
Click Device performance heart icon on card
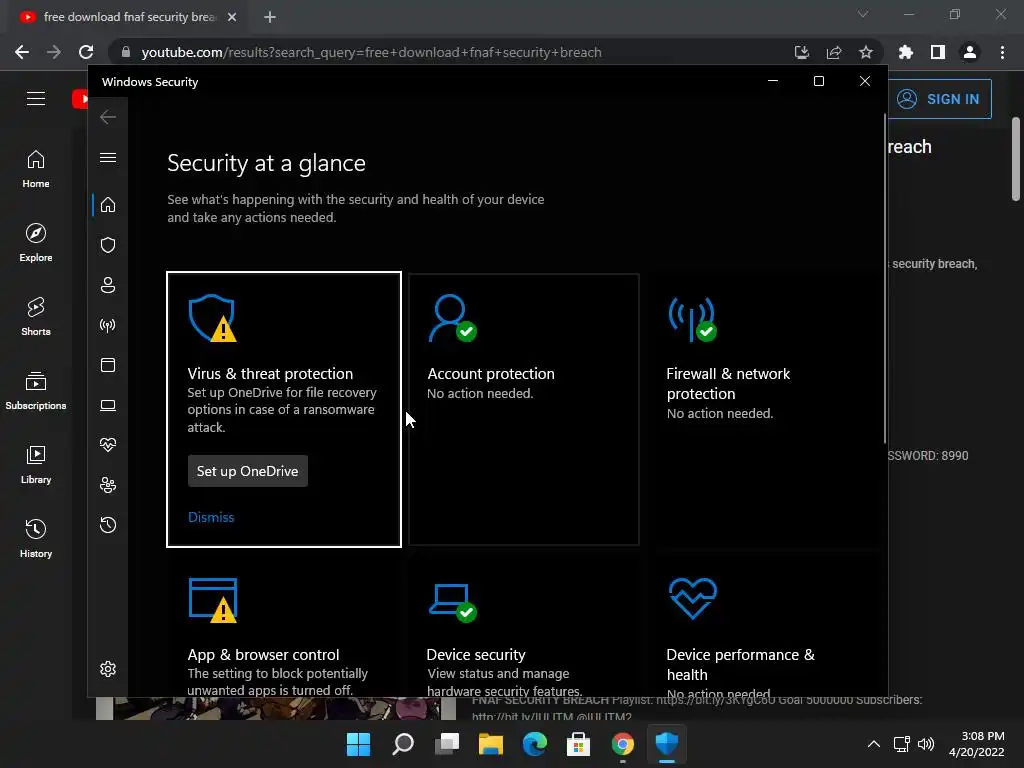coord(693,598)
